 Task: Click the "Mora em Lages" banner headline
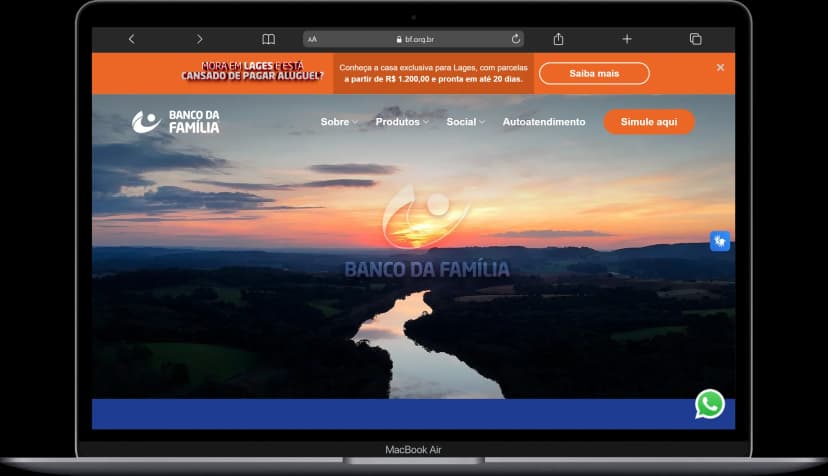(x=252, y=70)
